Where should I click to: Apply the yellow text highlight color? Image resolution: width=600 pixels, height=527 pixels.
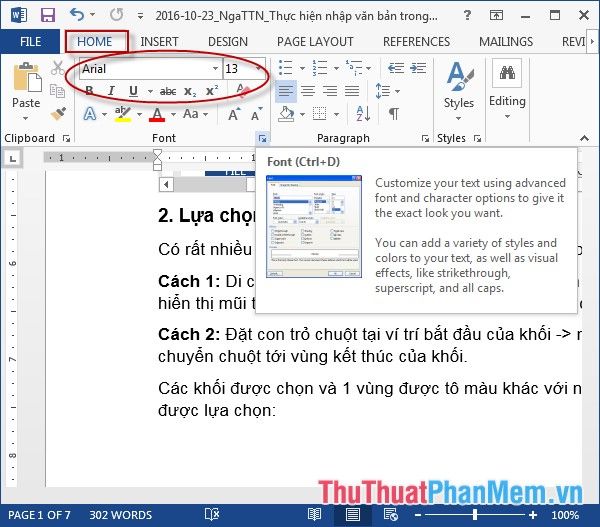(x=122, y=114)
